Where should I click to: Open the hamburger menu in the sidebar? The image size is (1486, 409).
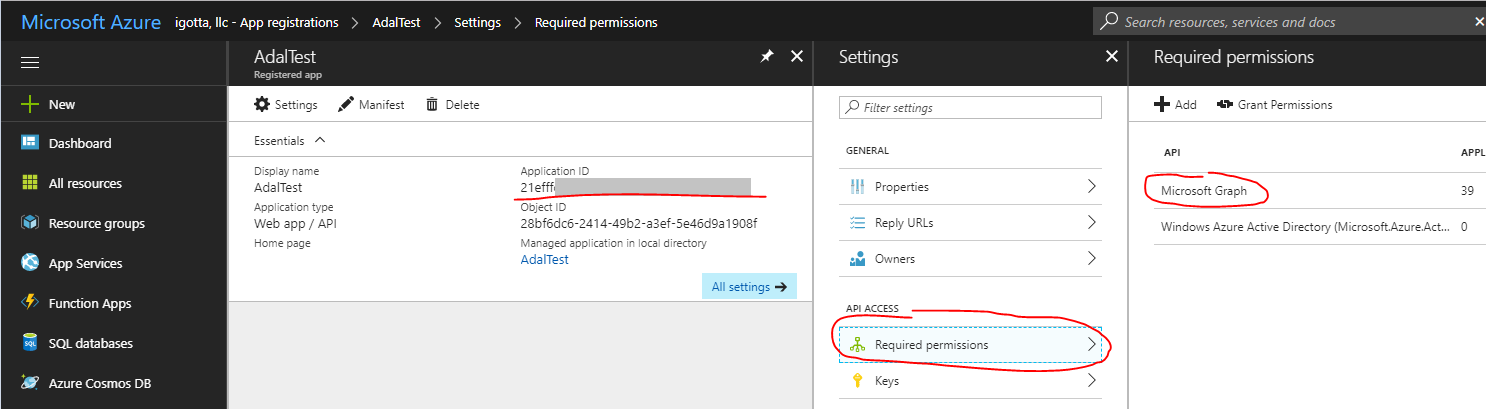pos(30,62)
